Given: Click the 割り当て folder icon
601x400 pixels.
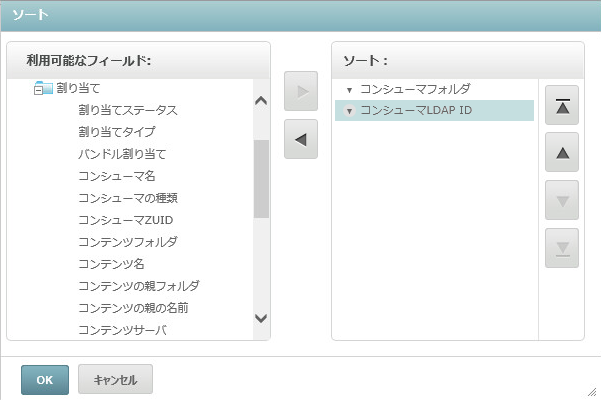Looking at the screenshot, I should pyautogui.click(x=46, y=88).
